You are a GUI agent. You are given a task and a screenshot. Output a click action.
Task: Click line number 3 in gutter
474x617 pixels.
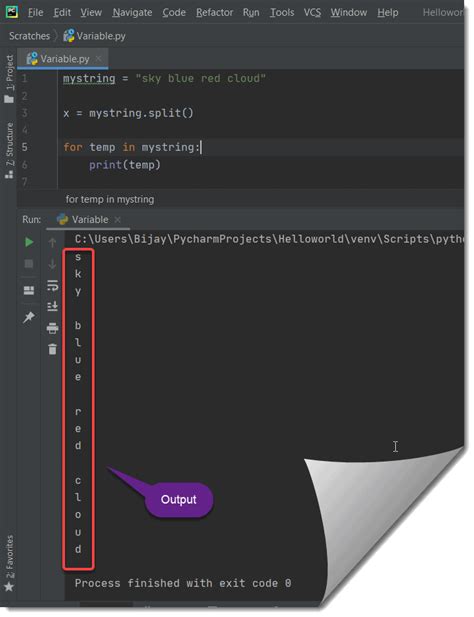pyautogui.click(x=24, y=113)
